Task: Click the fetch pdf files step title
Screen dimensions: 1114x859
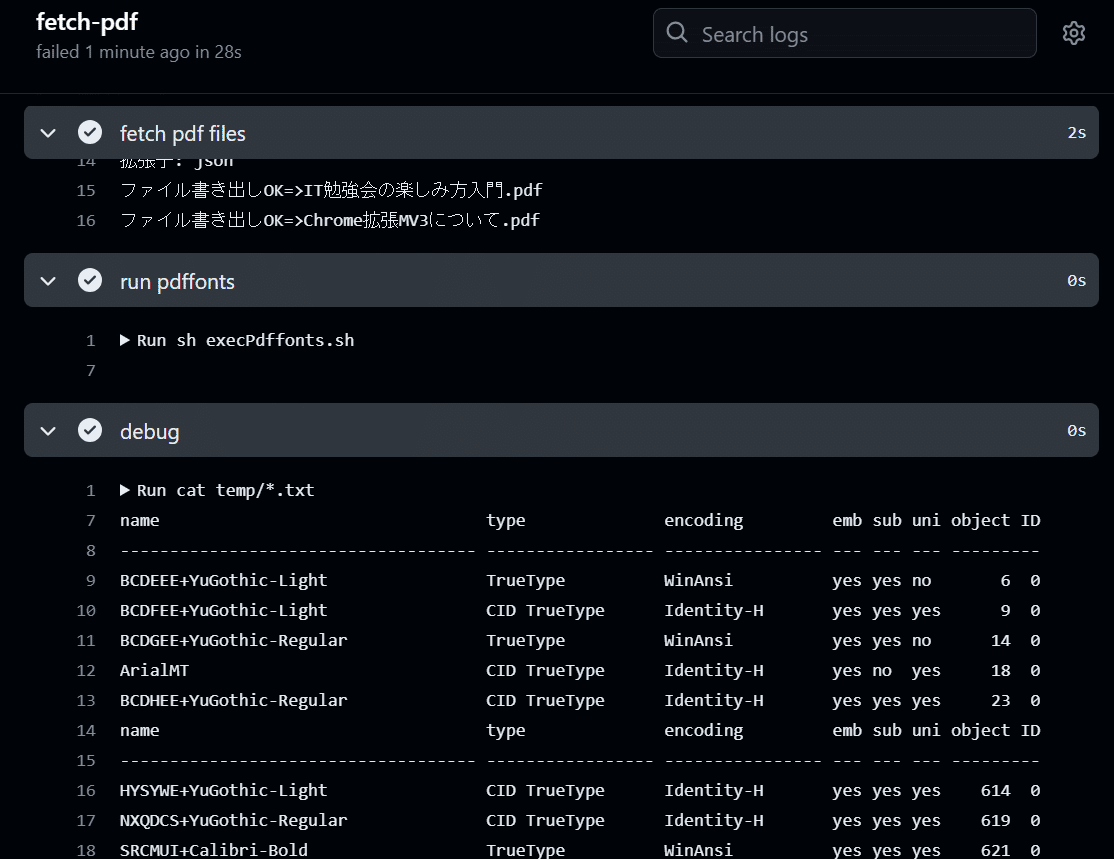Action: point(183,134)
